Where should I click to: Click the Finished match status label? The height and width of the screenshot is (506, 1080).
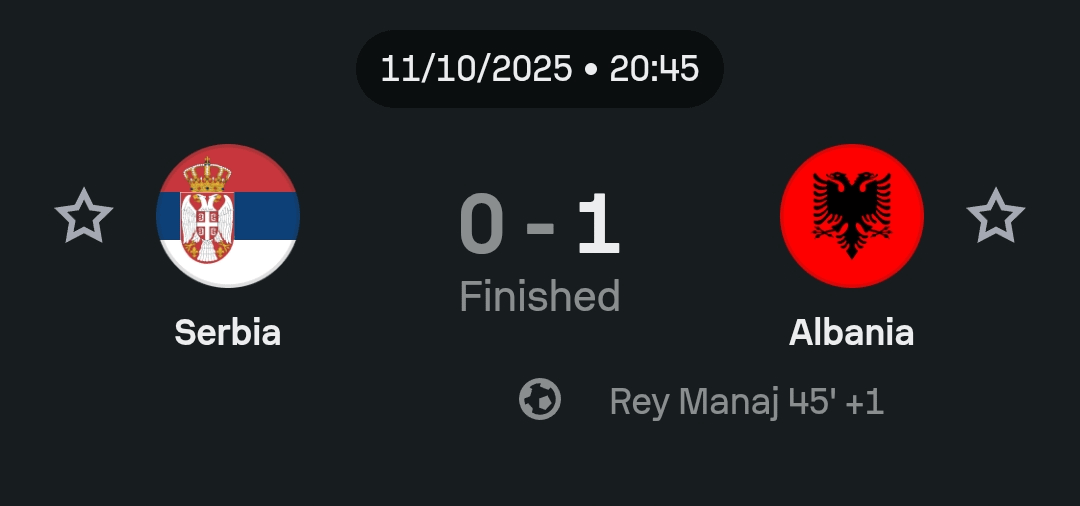click(x=540, y=296)
